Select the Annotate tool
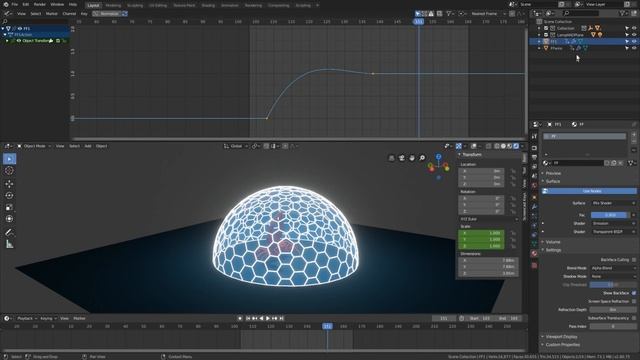This screenshot has width=640, height=360. 9,232
